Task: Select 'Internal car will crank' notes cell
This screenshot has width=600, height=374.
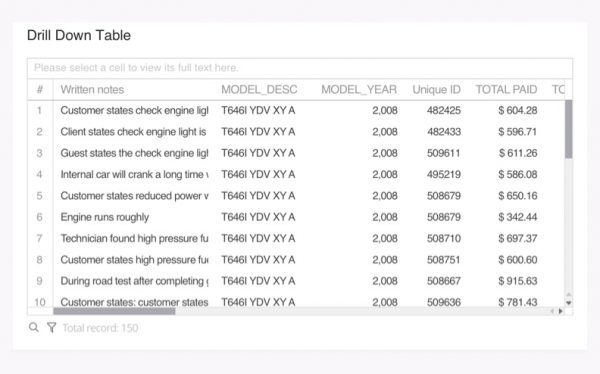Action: click(x=133, y=175)
